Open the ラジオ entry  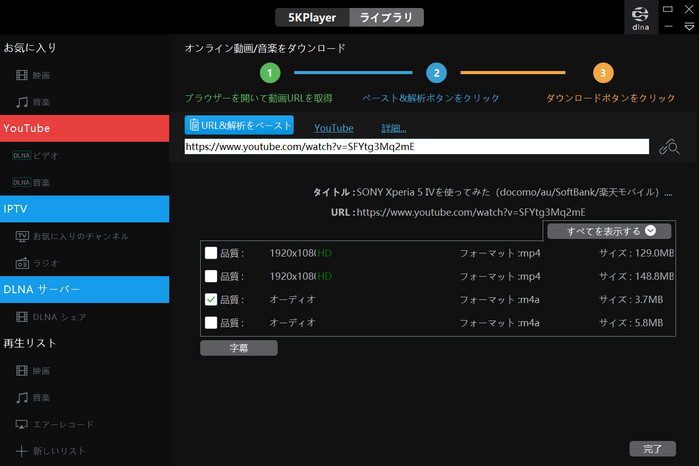[x=37, y=263]
